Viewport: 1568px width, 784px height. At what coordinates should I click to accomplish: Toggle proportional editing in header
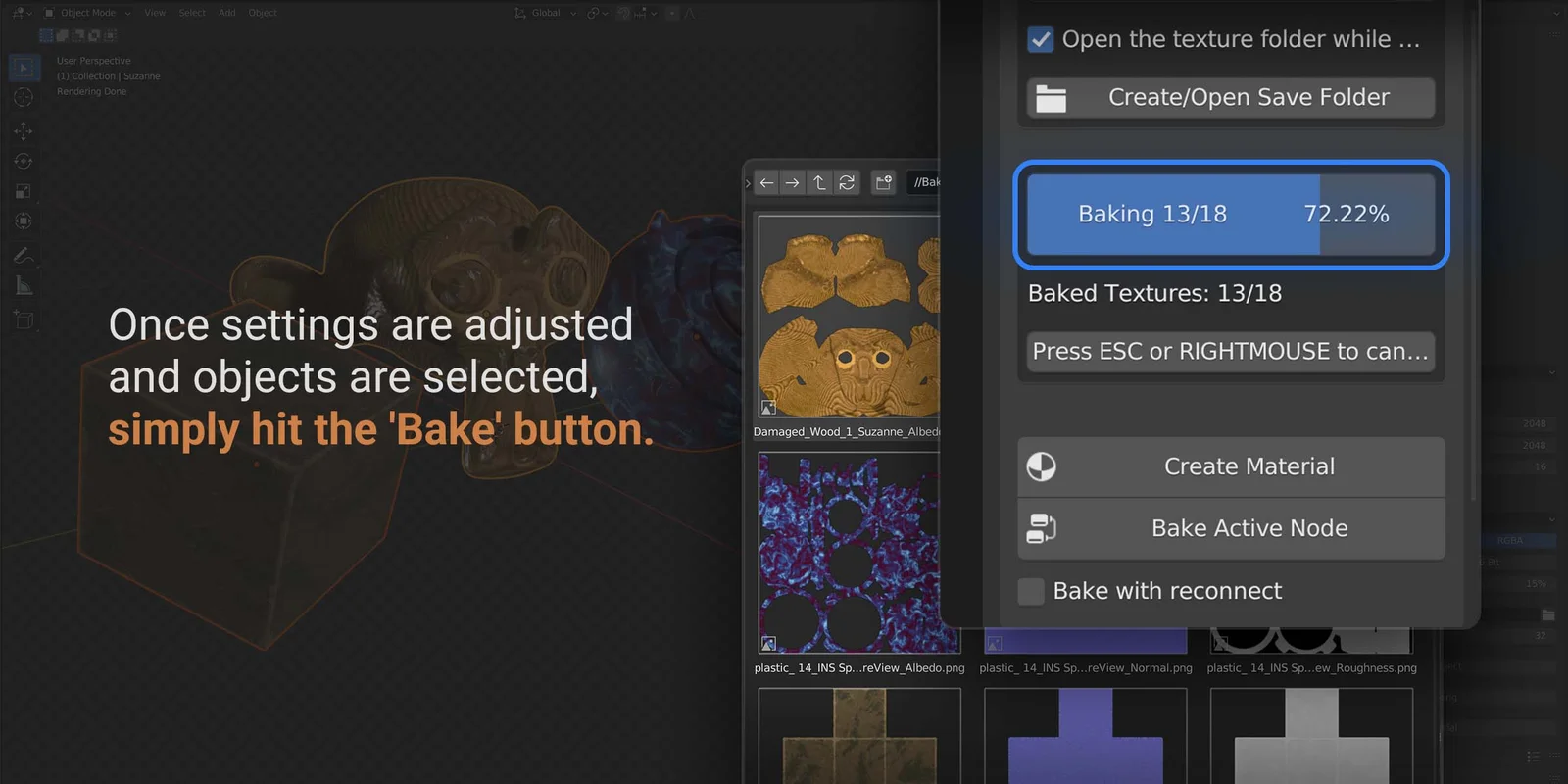click(672, 13)
